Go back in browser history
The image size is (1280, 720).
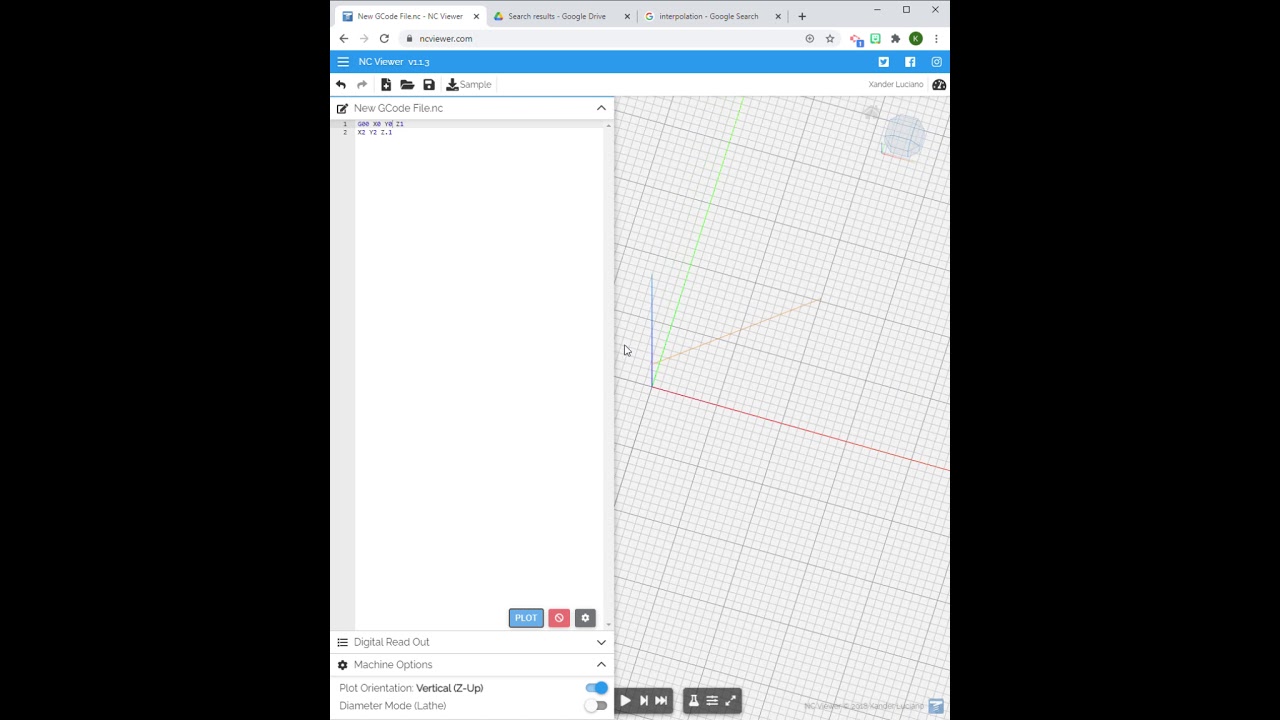pyautogui.click(x=343, y=39)
